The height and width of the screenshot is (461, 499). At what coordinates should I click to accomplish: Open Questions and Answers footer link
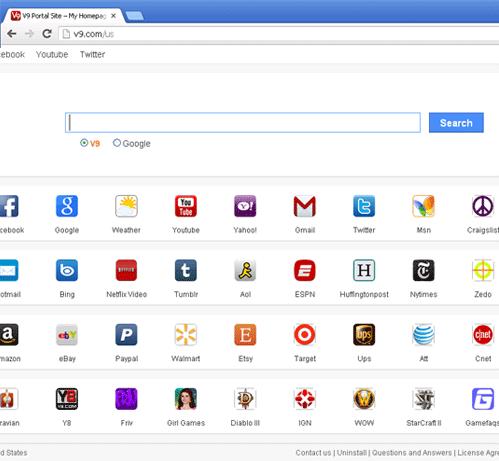point(412,453)
